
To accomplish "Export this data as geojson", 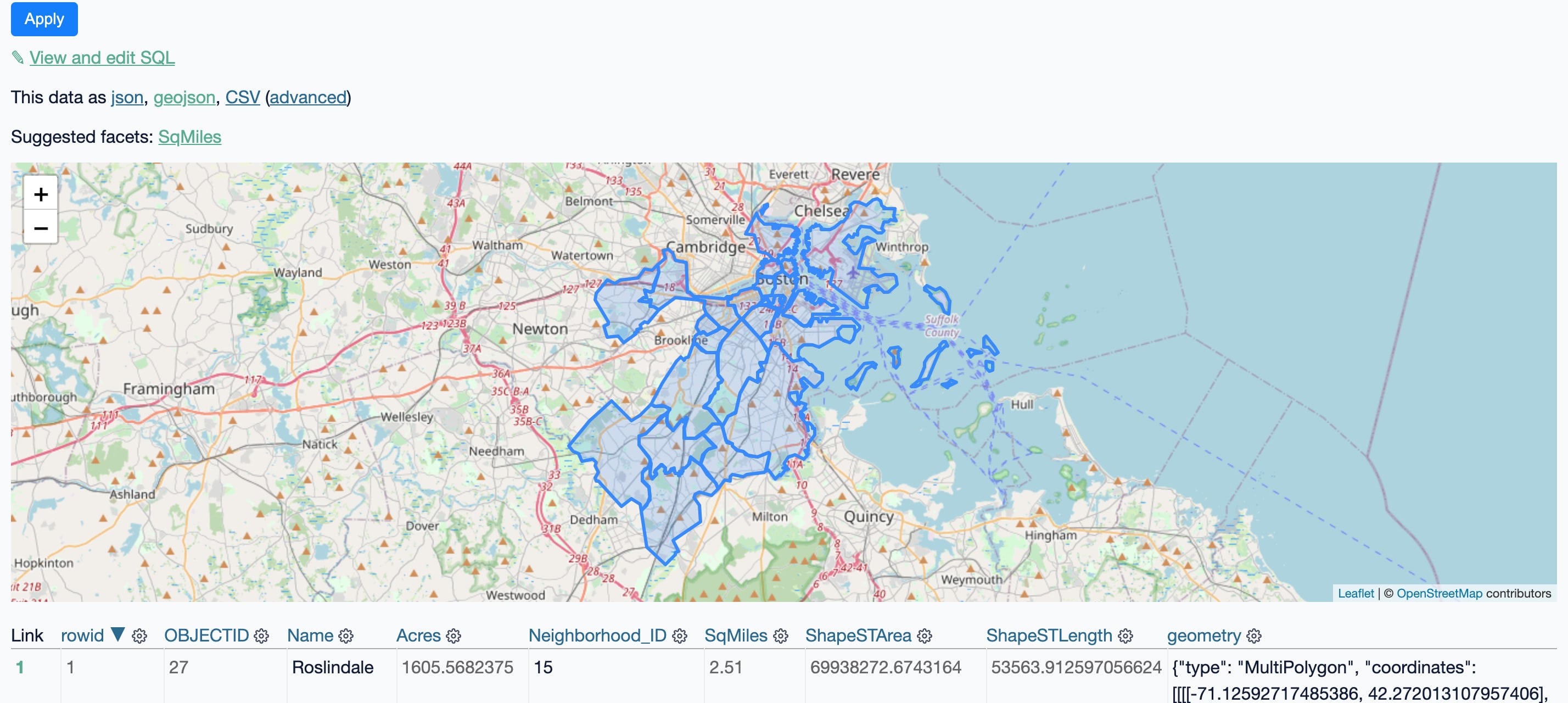I will point(185,97).
